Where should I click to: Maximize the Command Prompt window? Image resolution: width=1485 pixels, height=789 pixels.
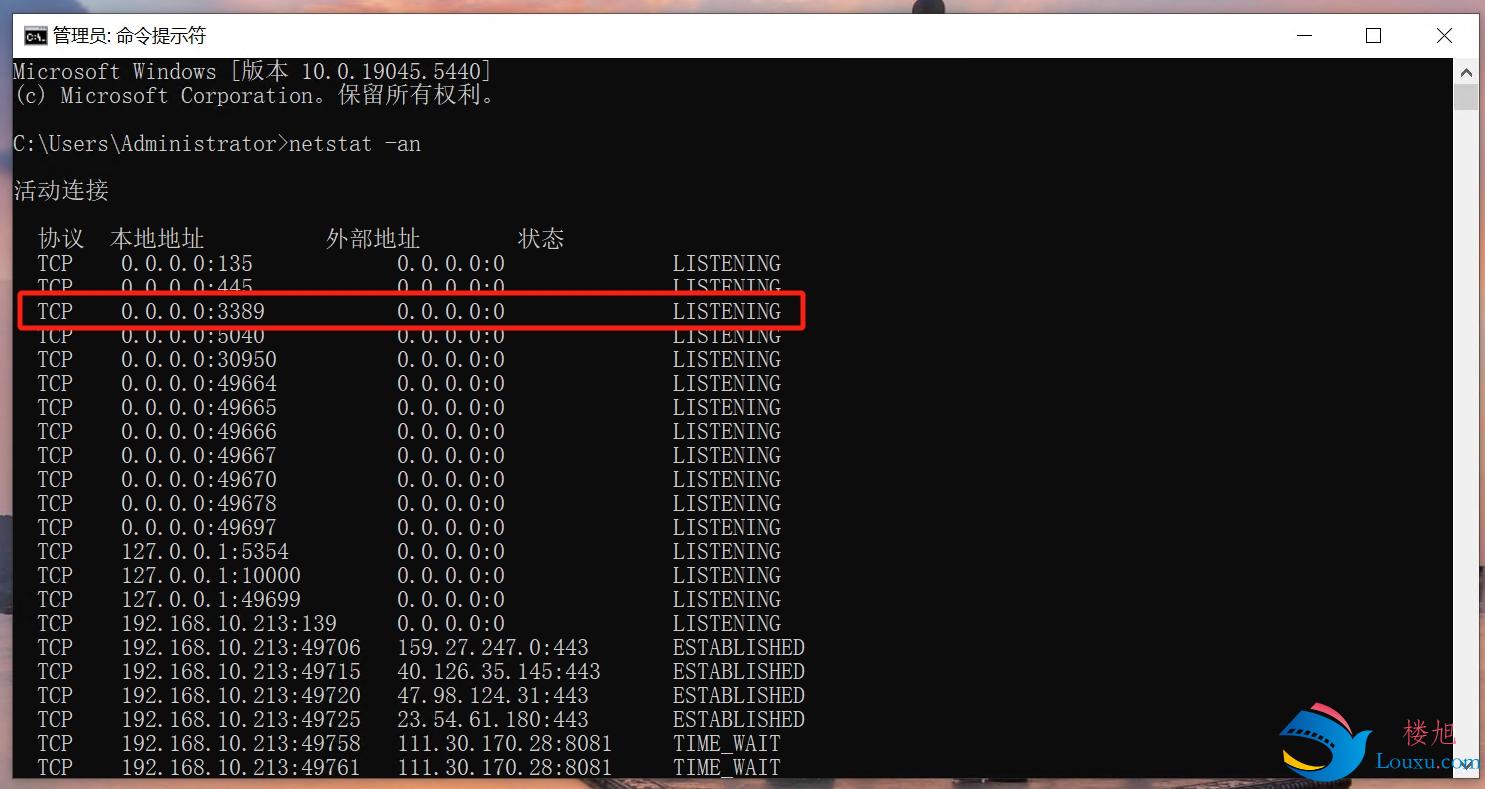pyautogui.click(x=1373, y=36)
